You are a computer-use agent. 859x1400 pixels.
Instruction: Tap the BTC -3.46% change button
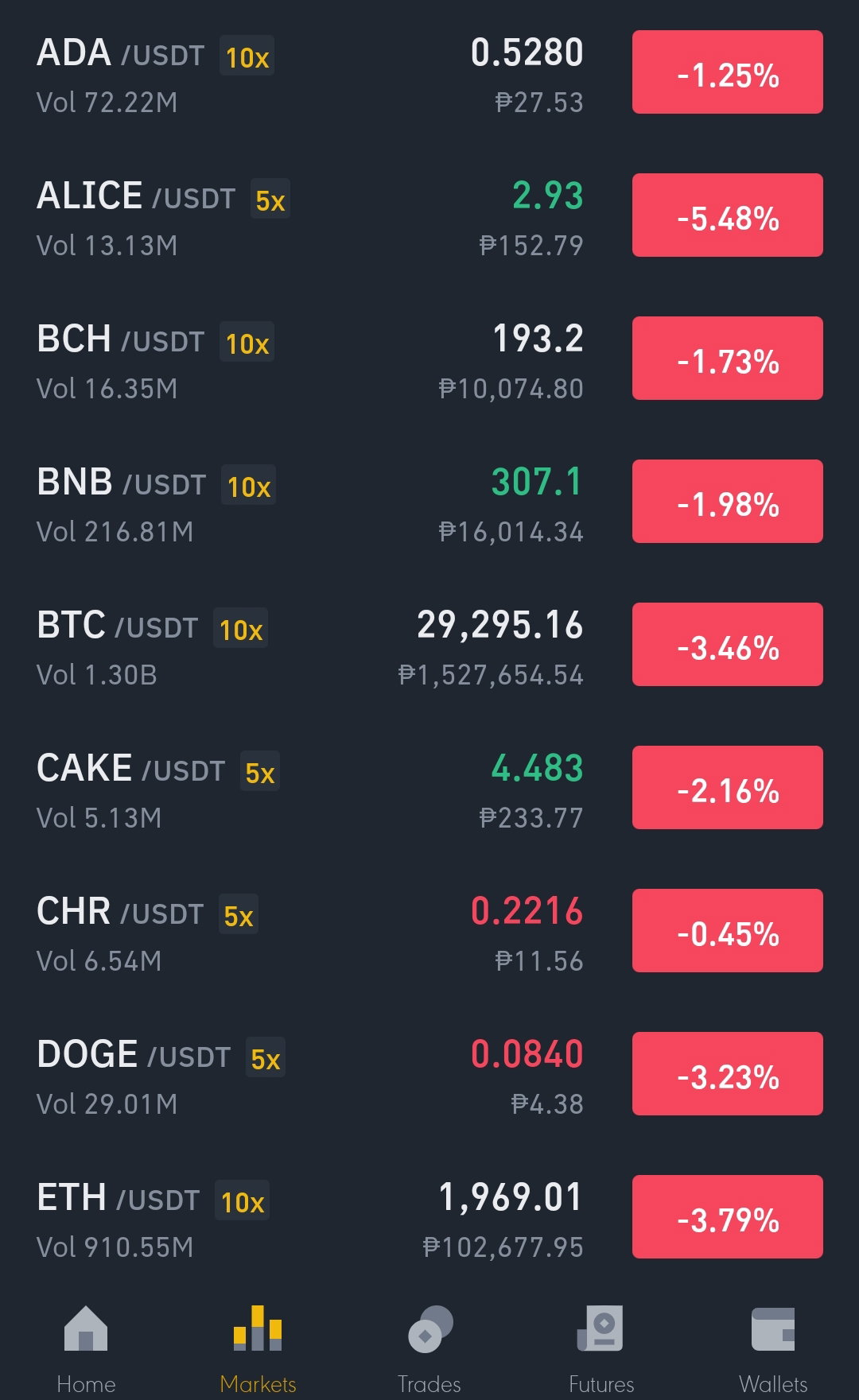click(728, 645)
